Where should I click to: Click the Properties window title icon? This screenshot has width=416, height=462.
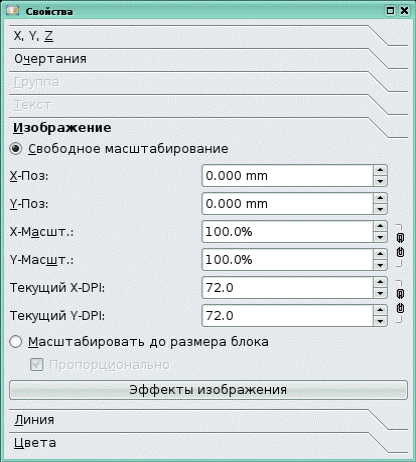pos(13,11)
